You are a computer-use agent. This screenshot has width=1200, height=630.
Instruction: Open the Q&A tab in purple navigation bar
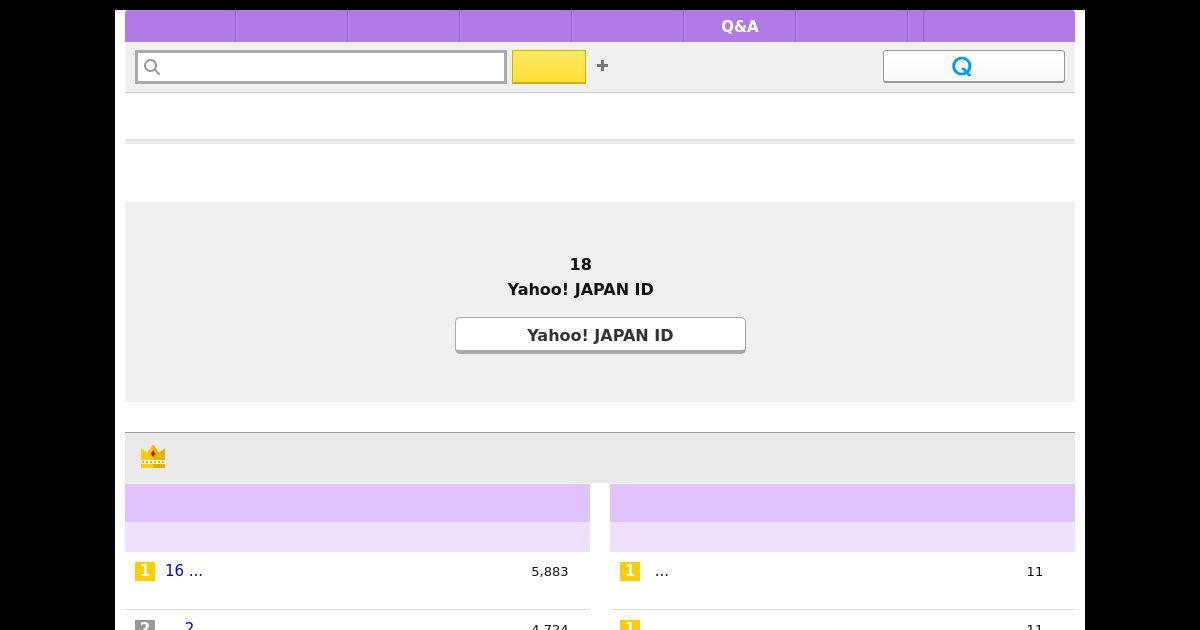[x=739, y=26]
